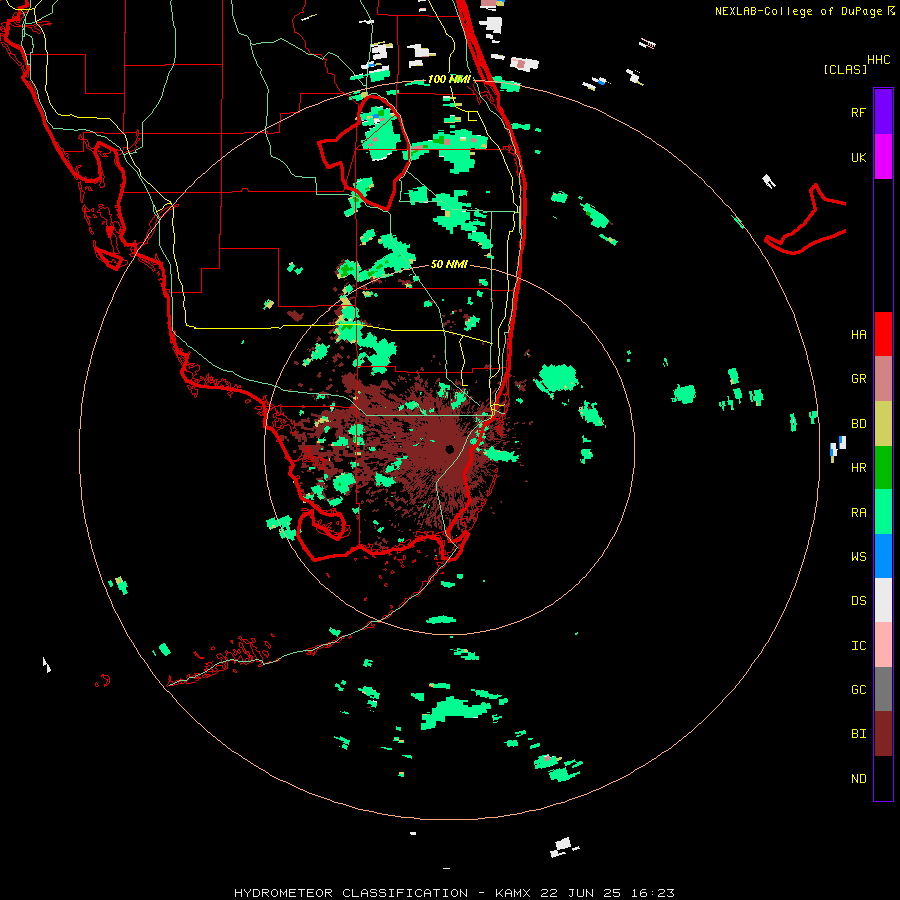Click the BD legend label
The width and height of the screenshot is (900, 900).
[x=858, y=424]
